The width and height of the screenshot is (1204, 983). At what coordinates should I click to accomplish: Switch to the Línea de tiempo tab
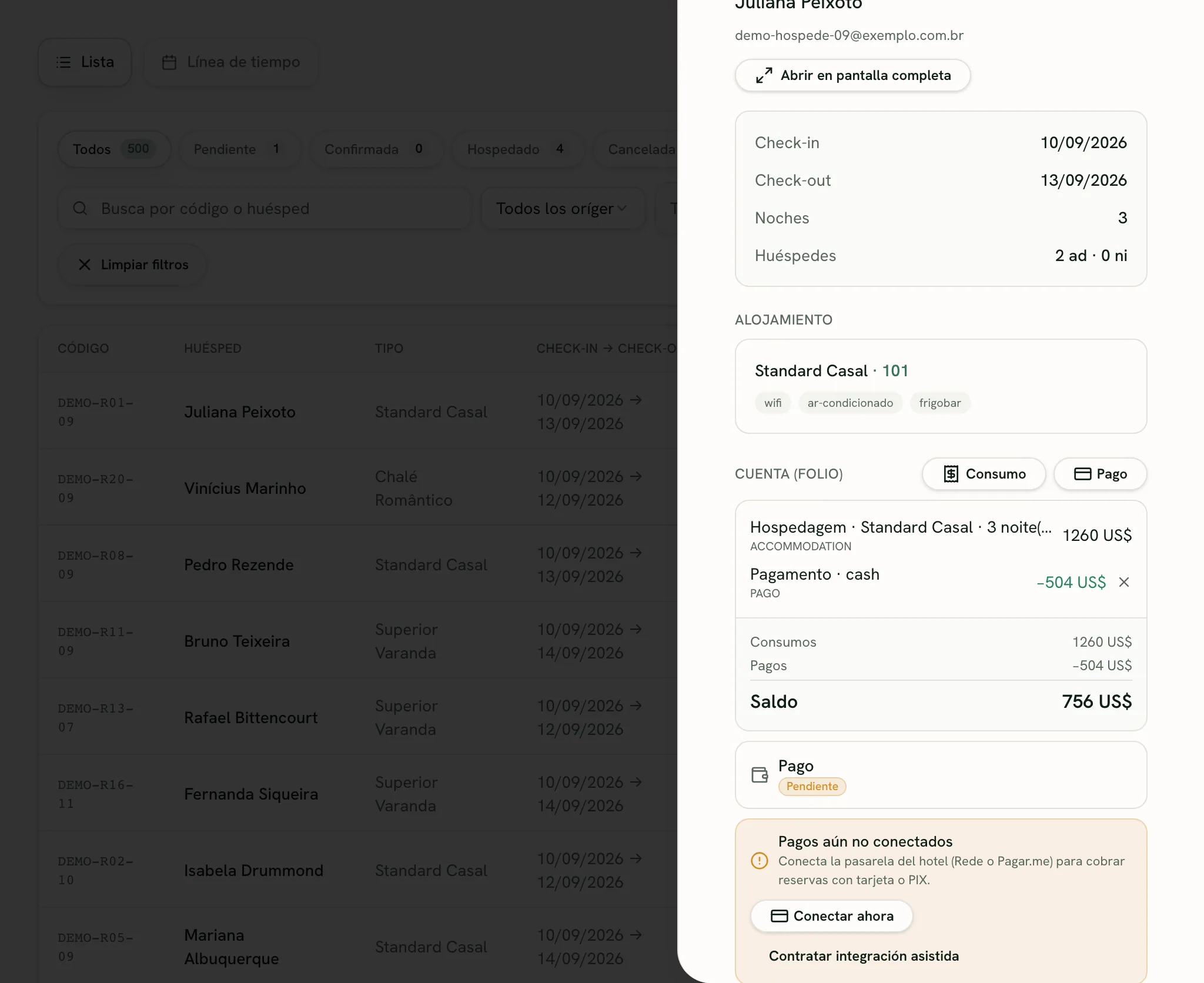[x=230, y=62]
